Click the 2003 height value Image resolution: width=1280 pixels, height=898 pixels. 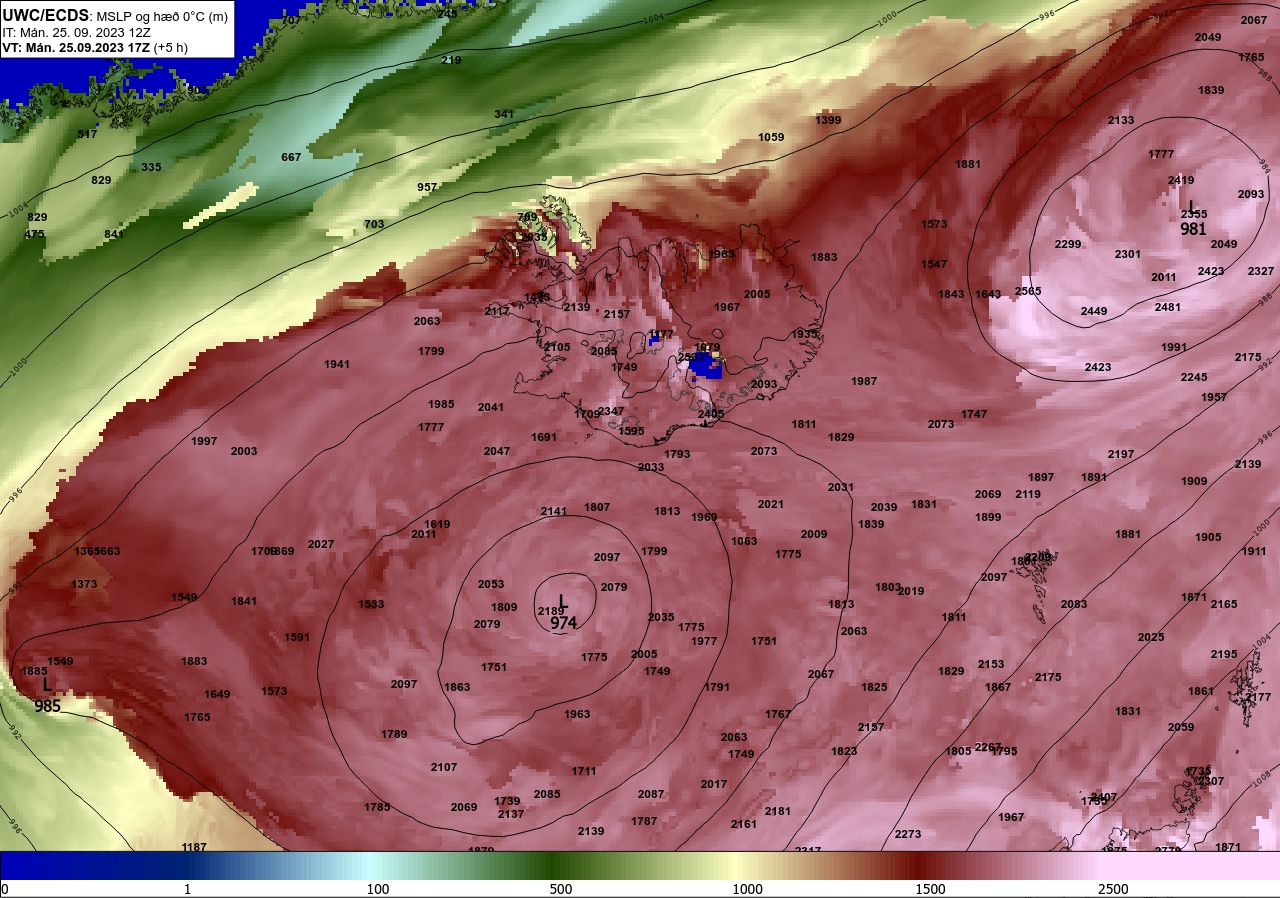pyautogui.click(x=244, y=451)
